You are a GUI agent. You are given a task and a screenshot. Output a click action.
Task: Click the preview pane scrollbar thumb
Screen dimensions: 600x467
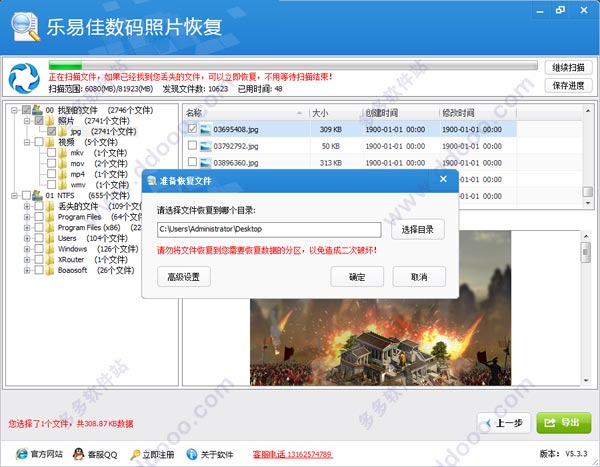pos(585,253)
